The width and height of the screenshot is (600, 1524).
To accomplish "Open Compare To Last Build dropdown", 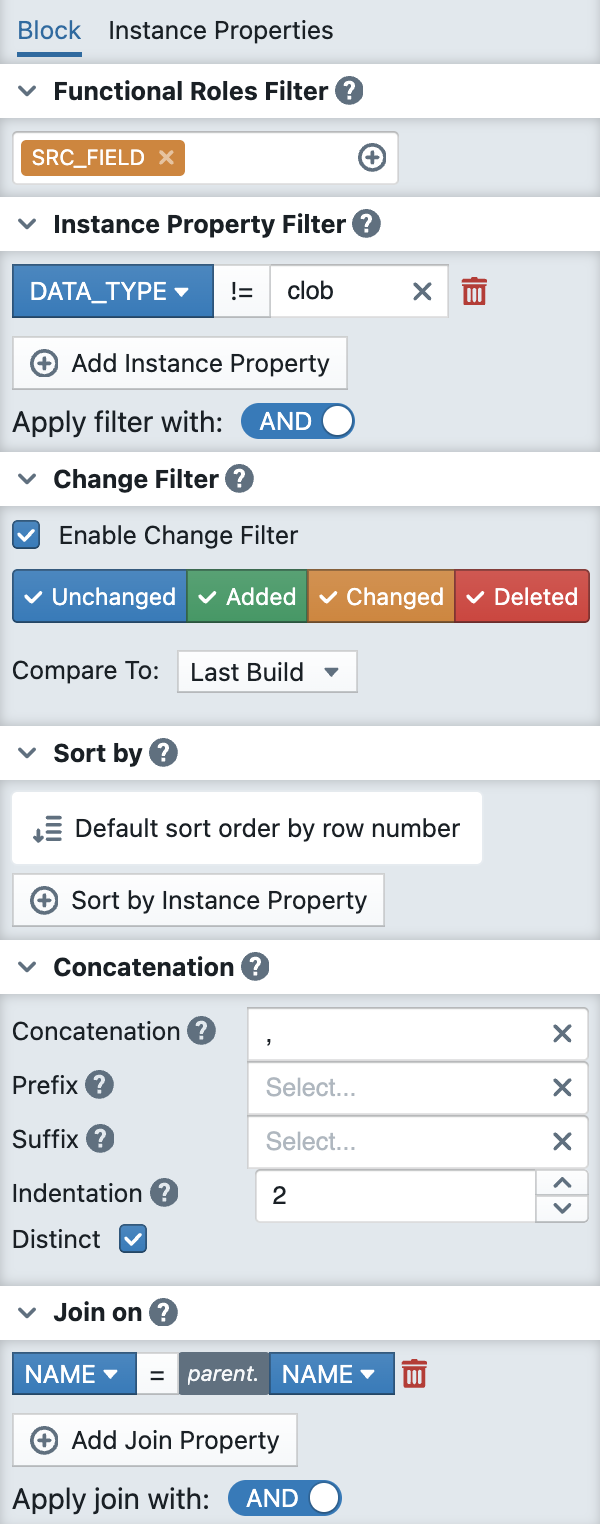I will point(266,672).
